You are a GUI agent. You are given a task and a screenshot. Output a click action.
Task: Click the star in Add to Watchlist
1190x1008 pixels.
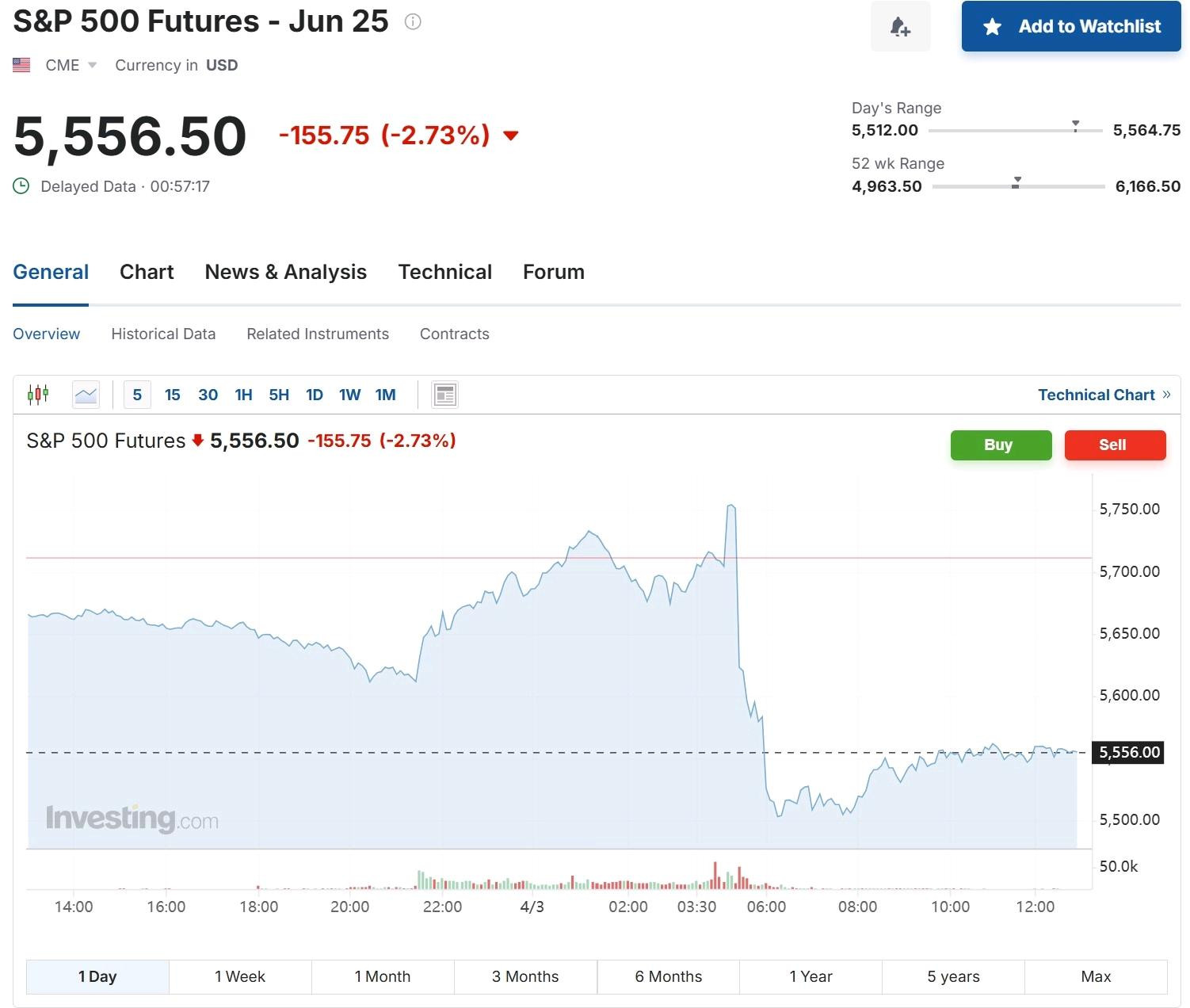[992, 27]
